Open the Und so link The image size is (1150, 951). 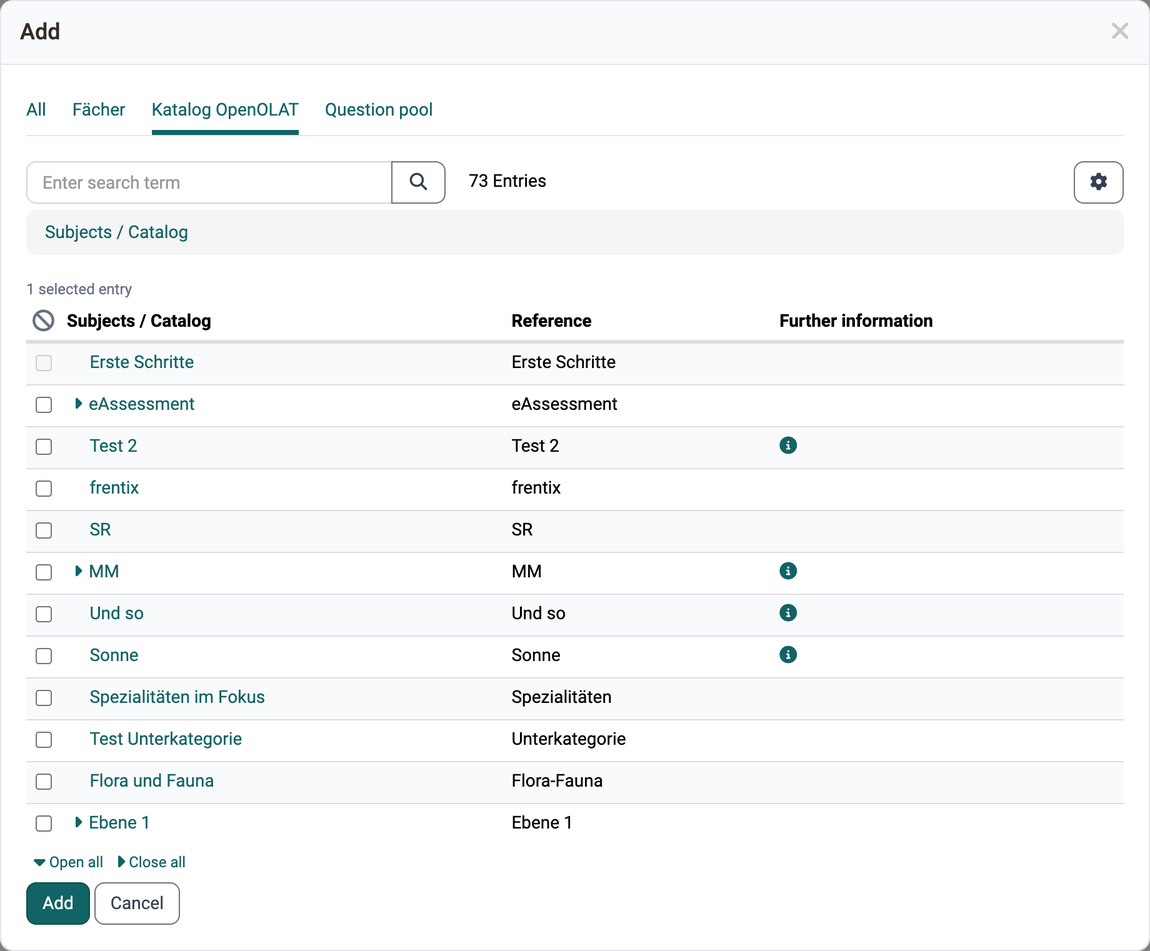(116, 612)
